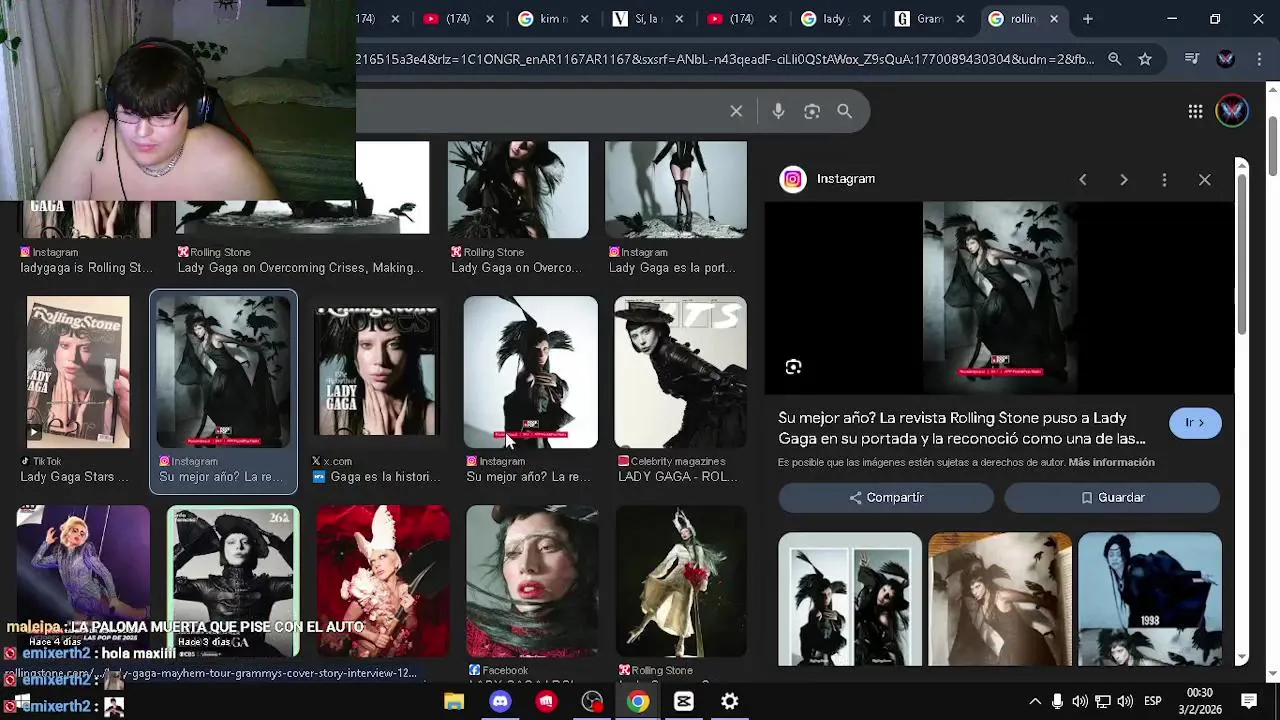Open File Explorer from taskbar

click(x=454, y=701)
